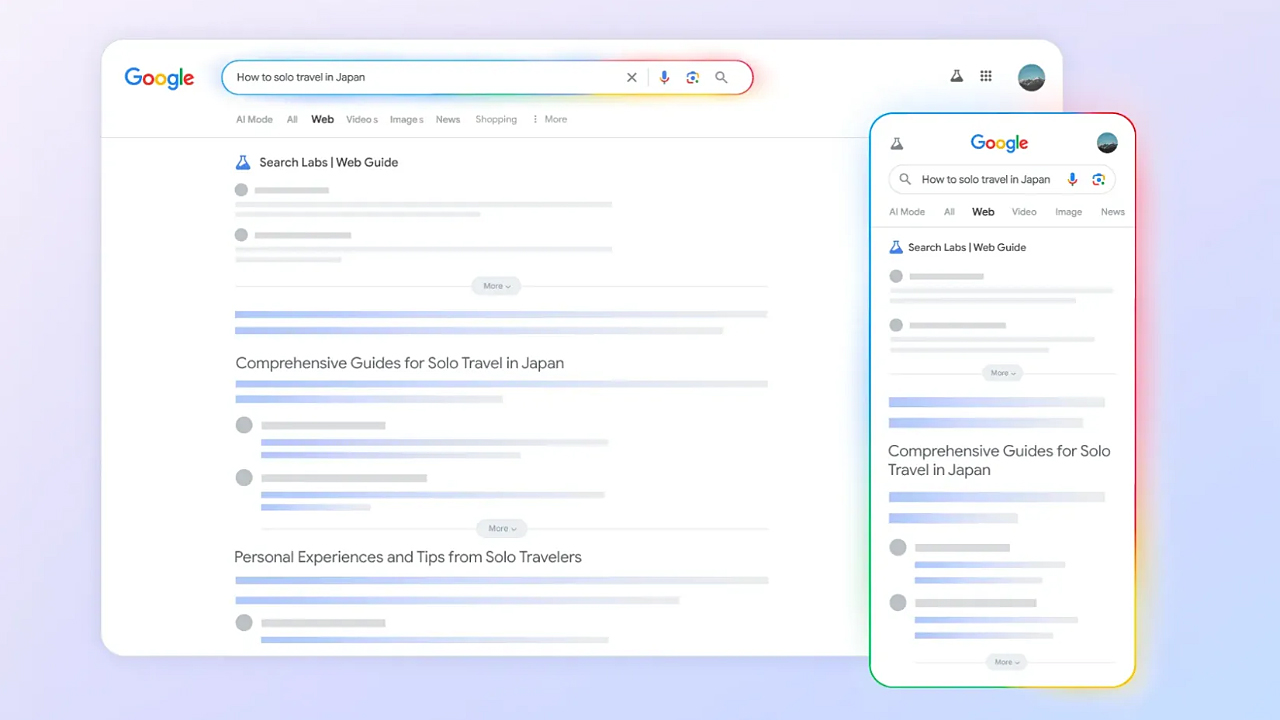
Task: Open Search Labs flask icon in desktop header
Action: (x=956, y=76)
